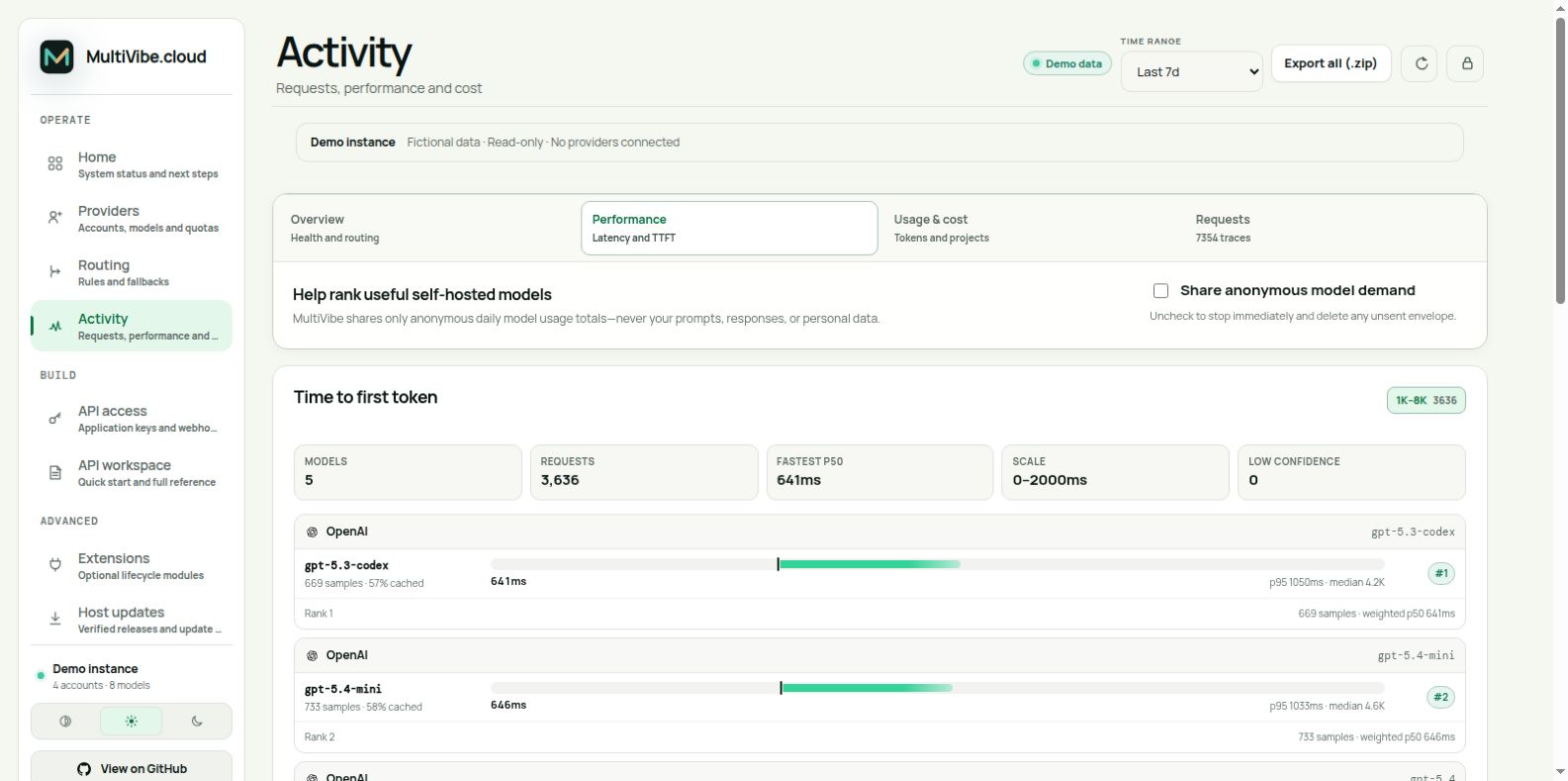Click the green dot beside Demo instance
This screenshot has width=1568, height=781.
coord(41,676)
